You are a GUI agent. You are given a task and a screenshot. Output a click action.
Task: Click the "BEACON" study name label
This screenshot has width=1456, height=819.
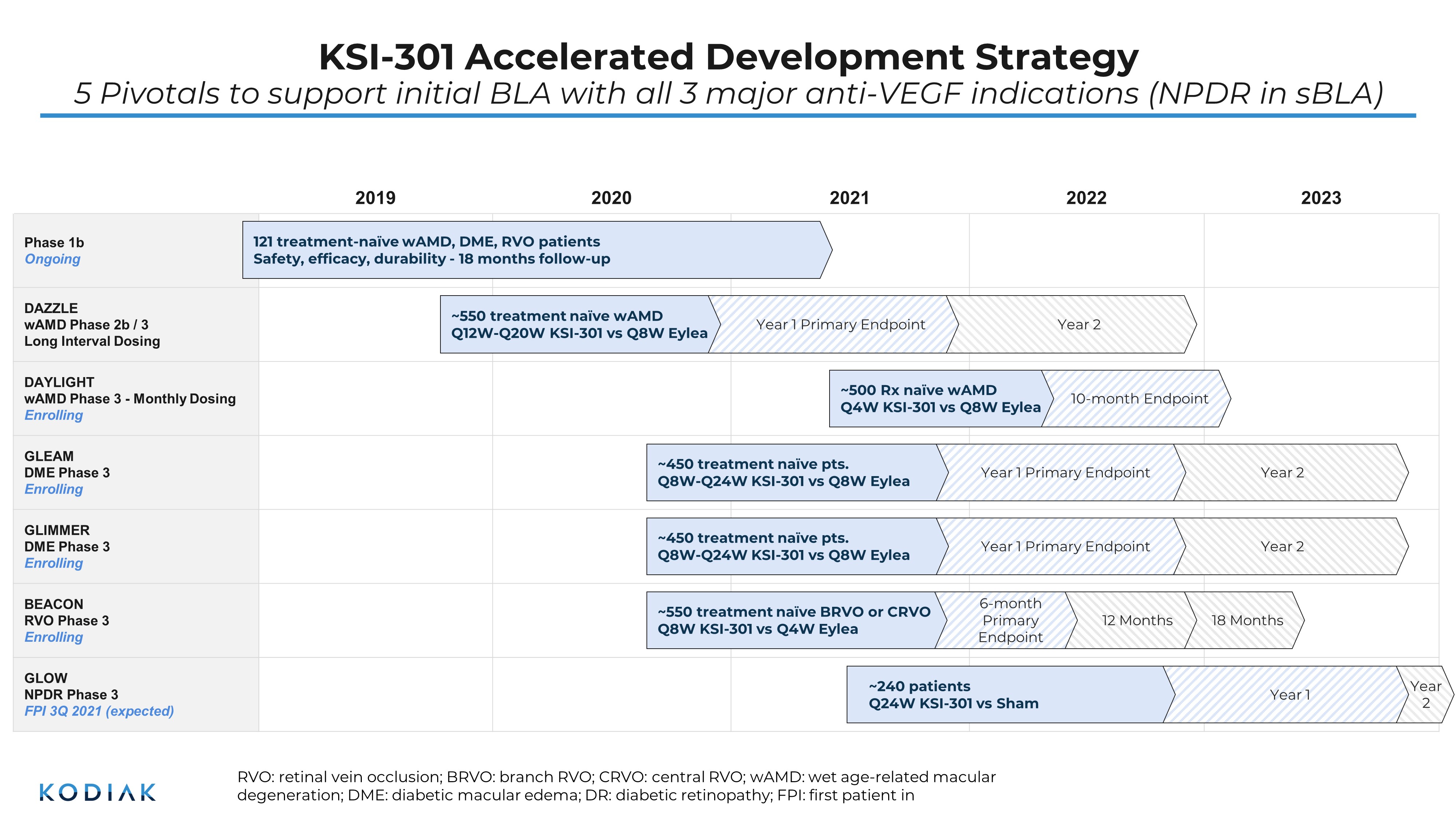point(54,604)
